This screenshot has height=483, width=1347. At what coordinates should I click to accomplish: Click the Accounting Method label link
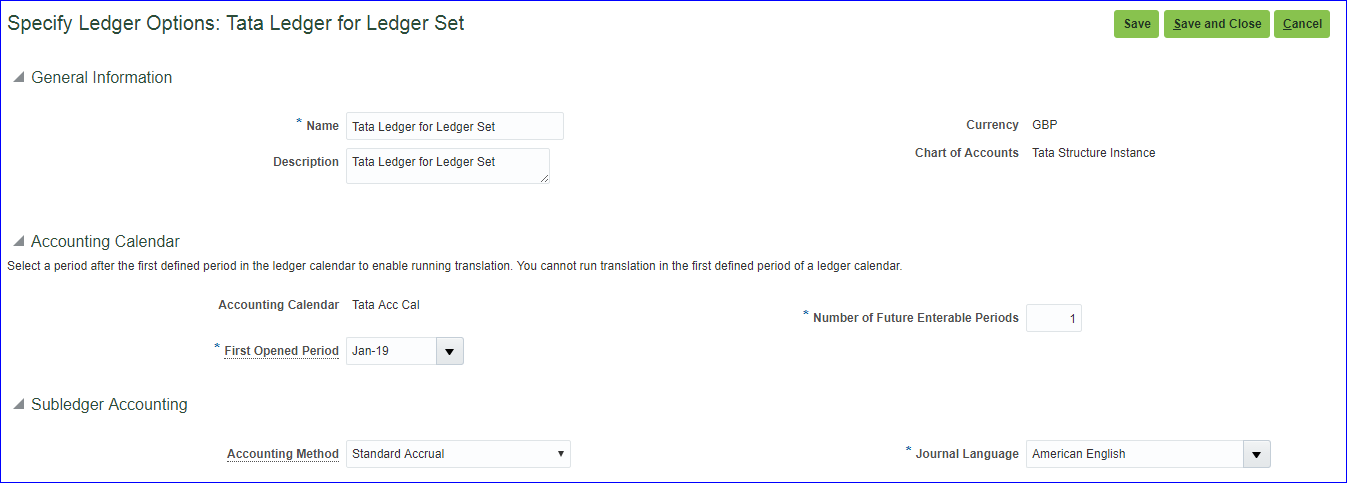[283, 454]
